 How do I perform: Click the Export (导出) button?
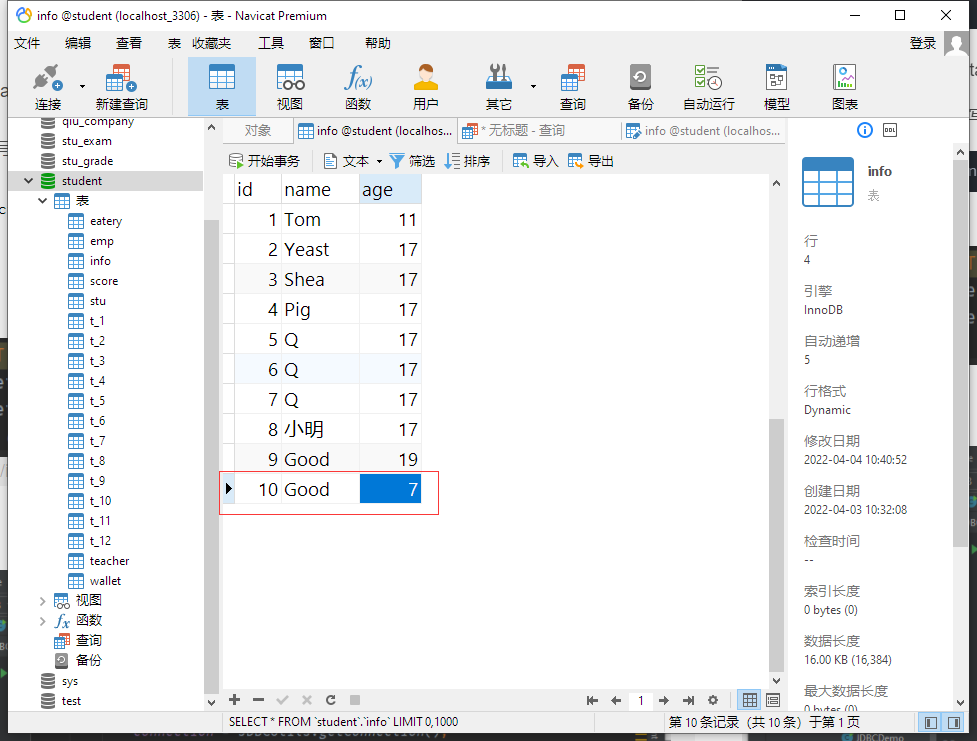click(x=591, y=161)
